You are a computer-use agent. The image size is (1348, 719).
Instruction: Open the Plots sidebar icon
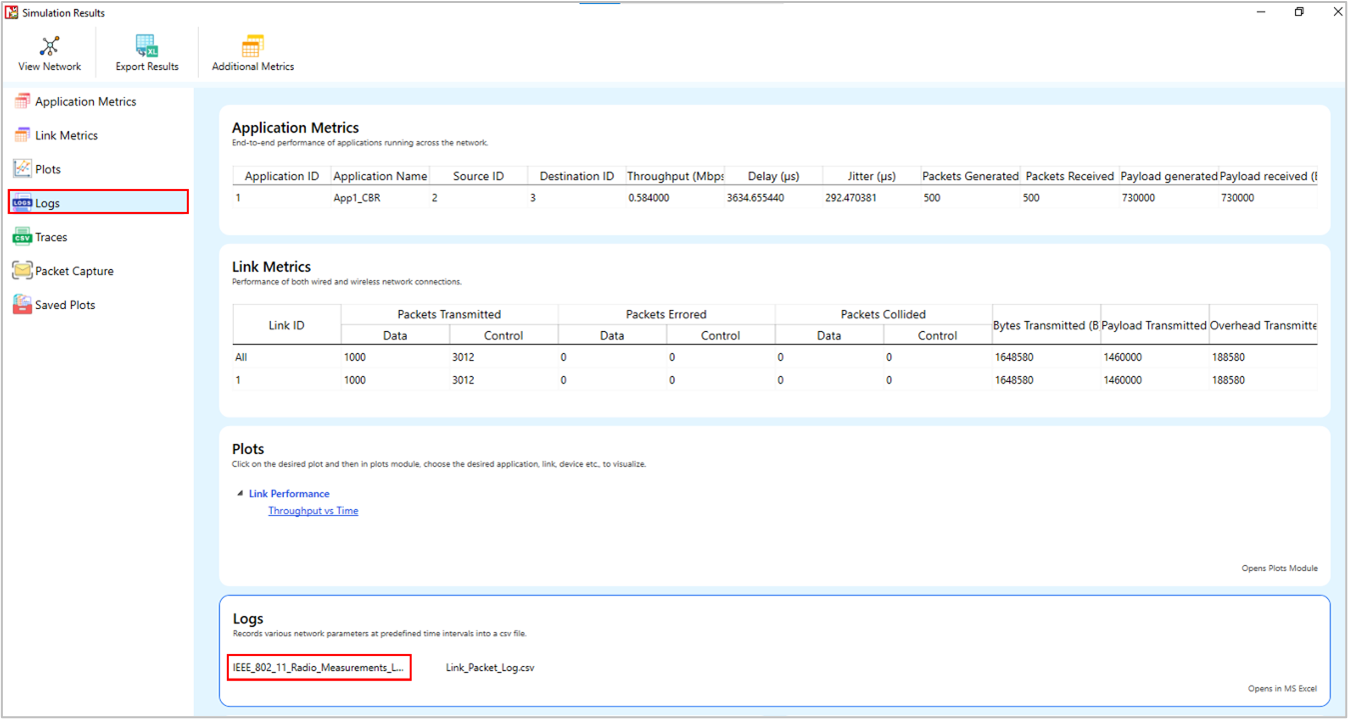(22, 169)
